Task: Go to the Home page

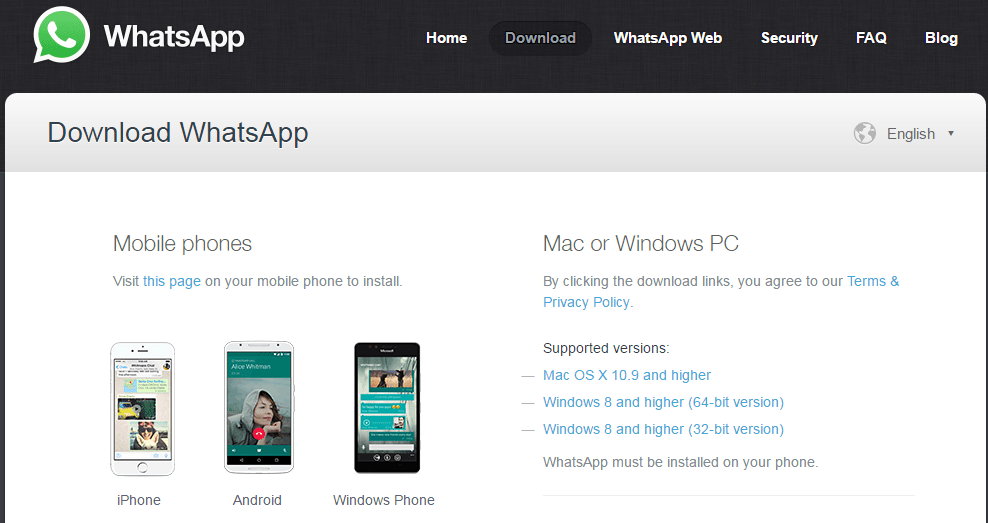Action: click(446, 38)
